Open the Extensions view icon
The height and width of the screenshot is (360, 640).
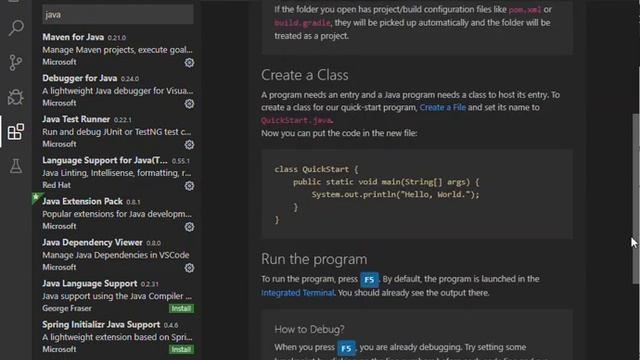click(16, 132)
